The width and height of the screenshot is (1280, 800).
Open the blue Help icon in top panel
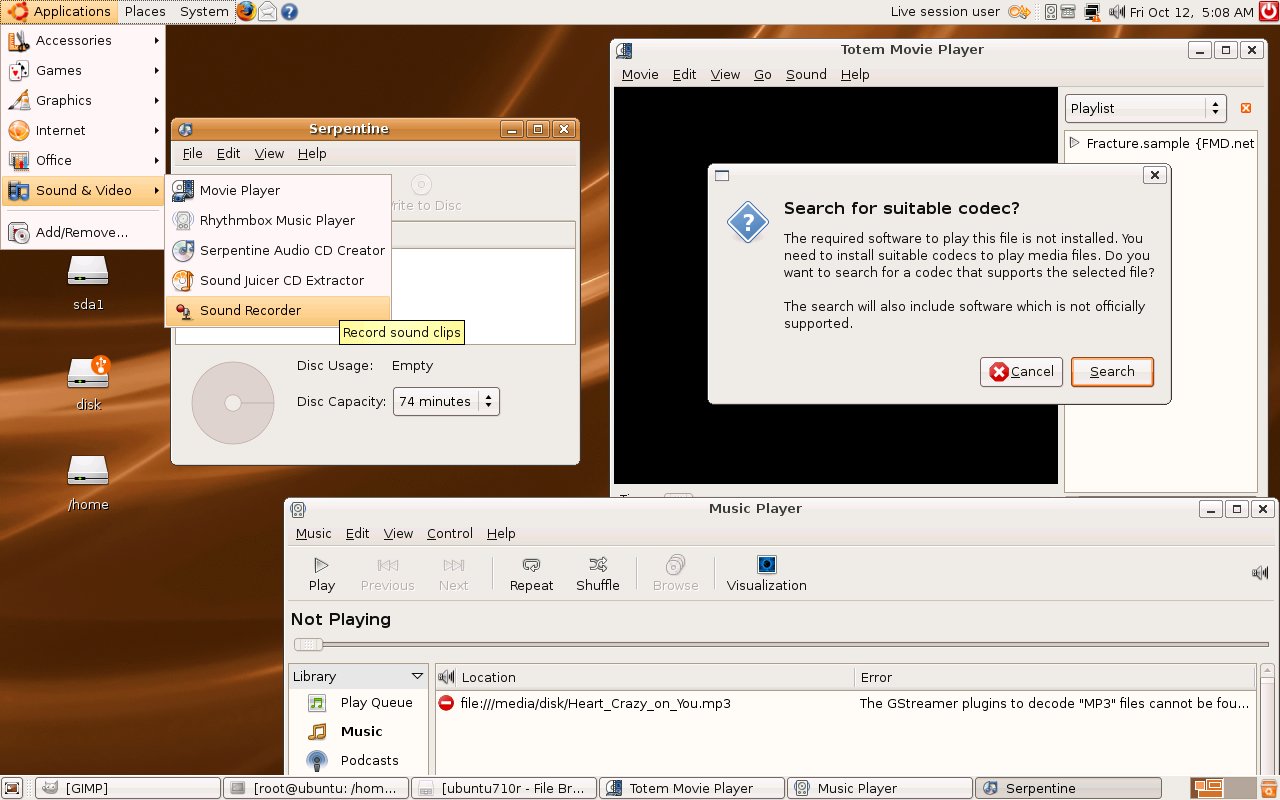point(289,12)
